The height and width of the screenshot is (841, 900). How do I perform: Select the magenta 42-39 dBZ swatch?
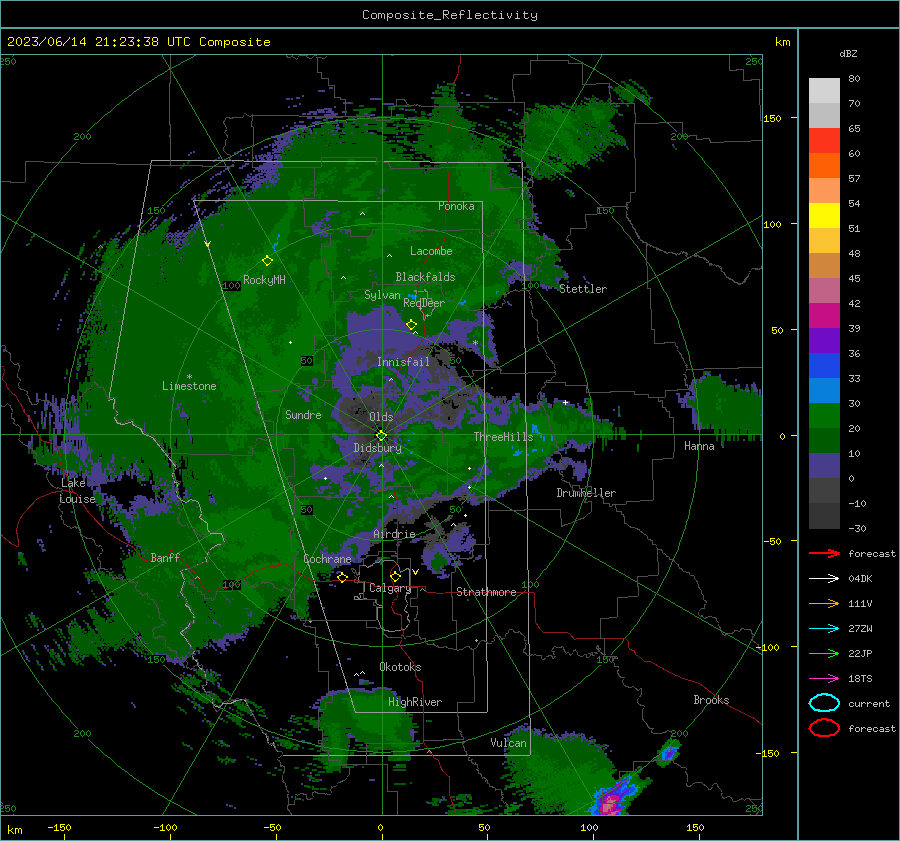pyautogui.click(x=824, y=315)
